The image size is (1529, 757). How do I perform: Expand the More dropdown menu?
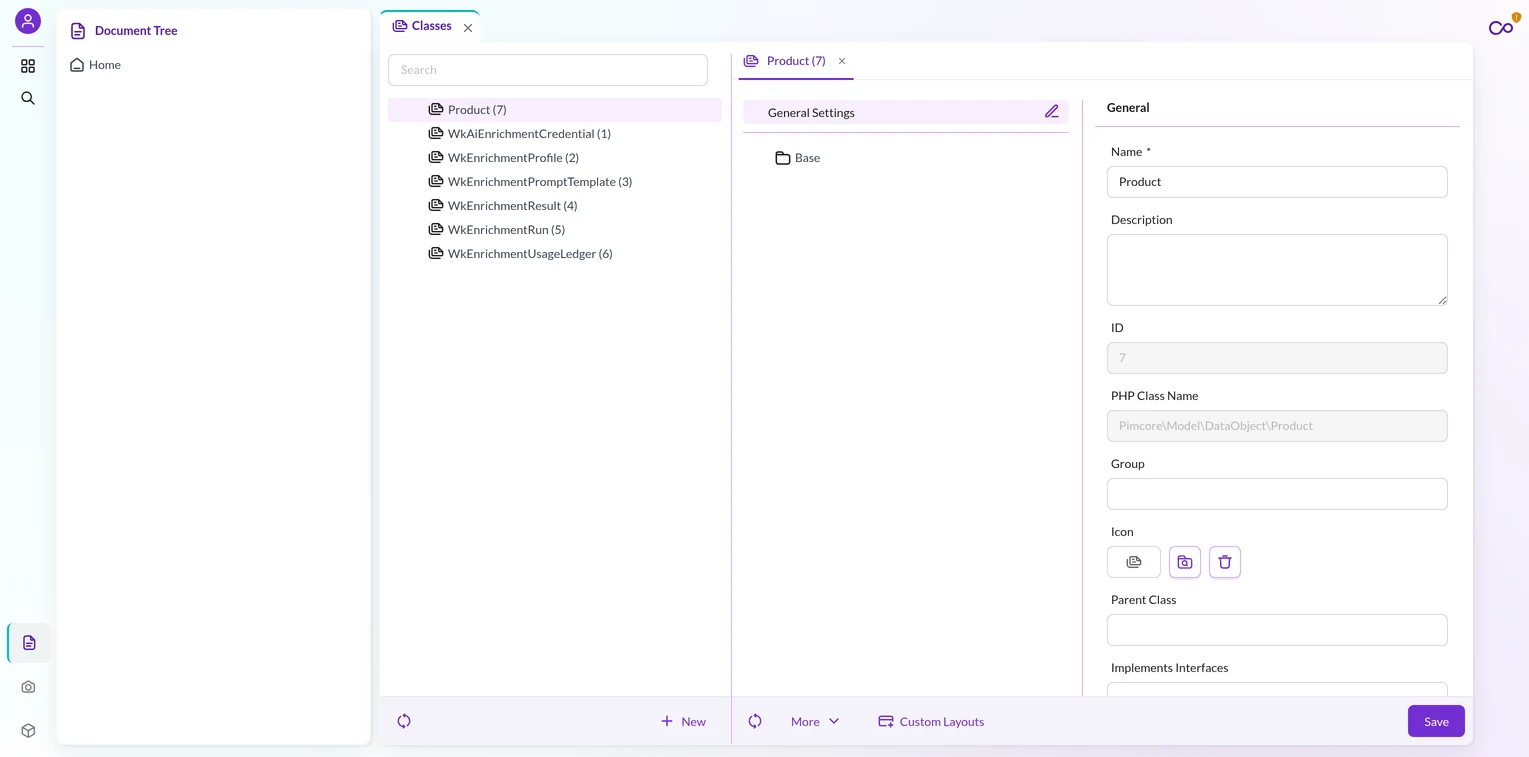815,721
